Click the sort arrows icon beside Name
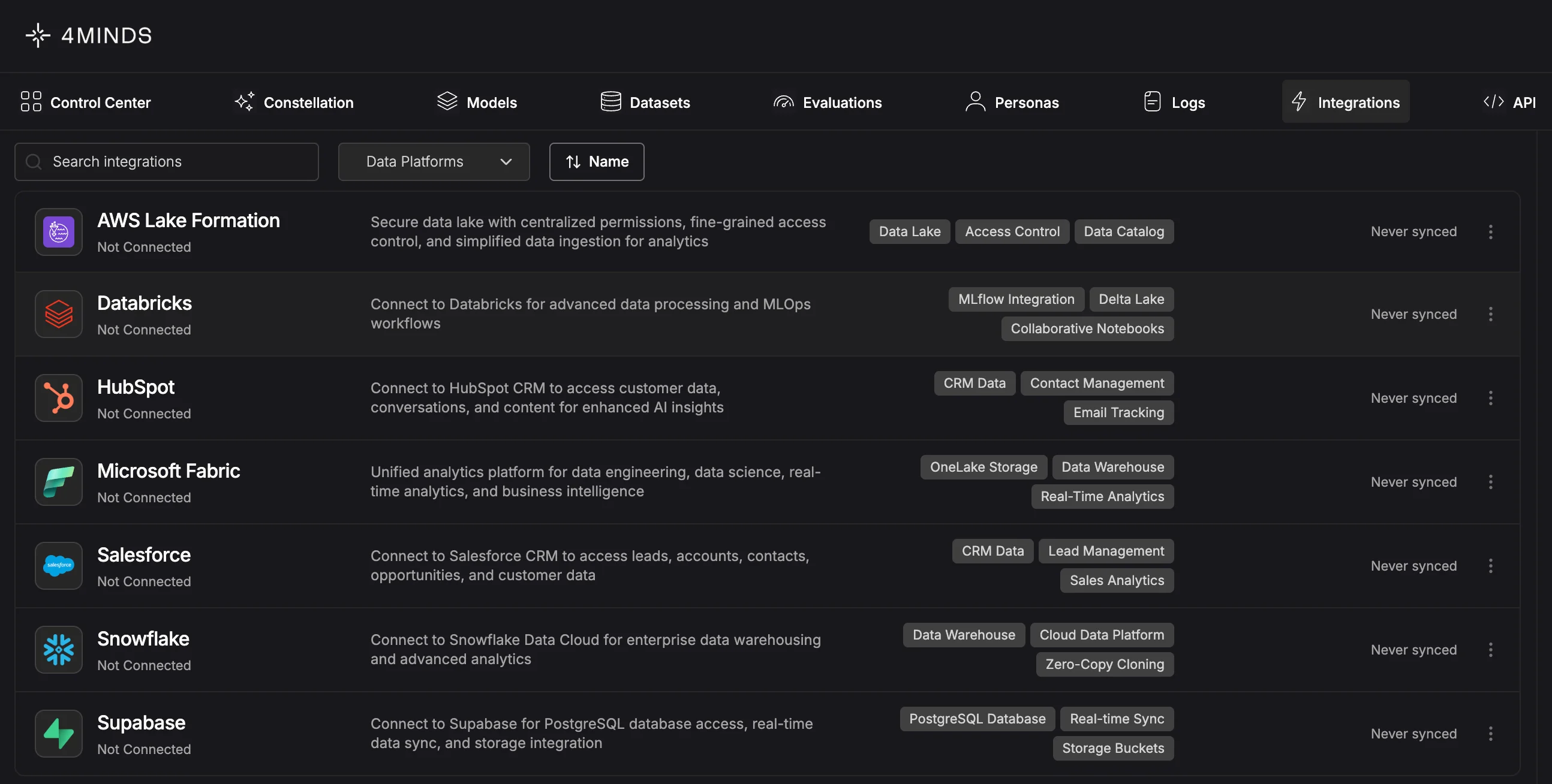Viewport: 1552px width, 784px height. coord(573,161)
